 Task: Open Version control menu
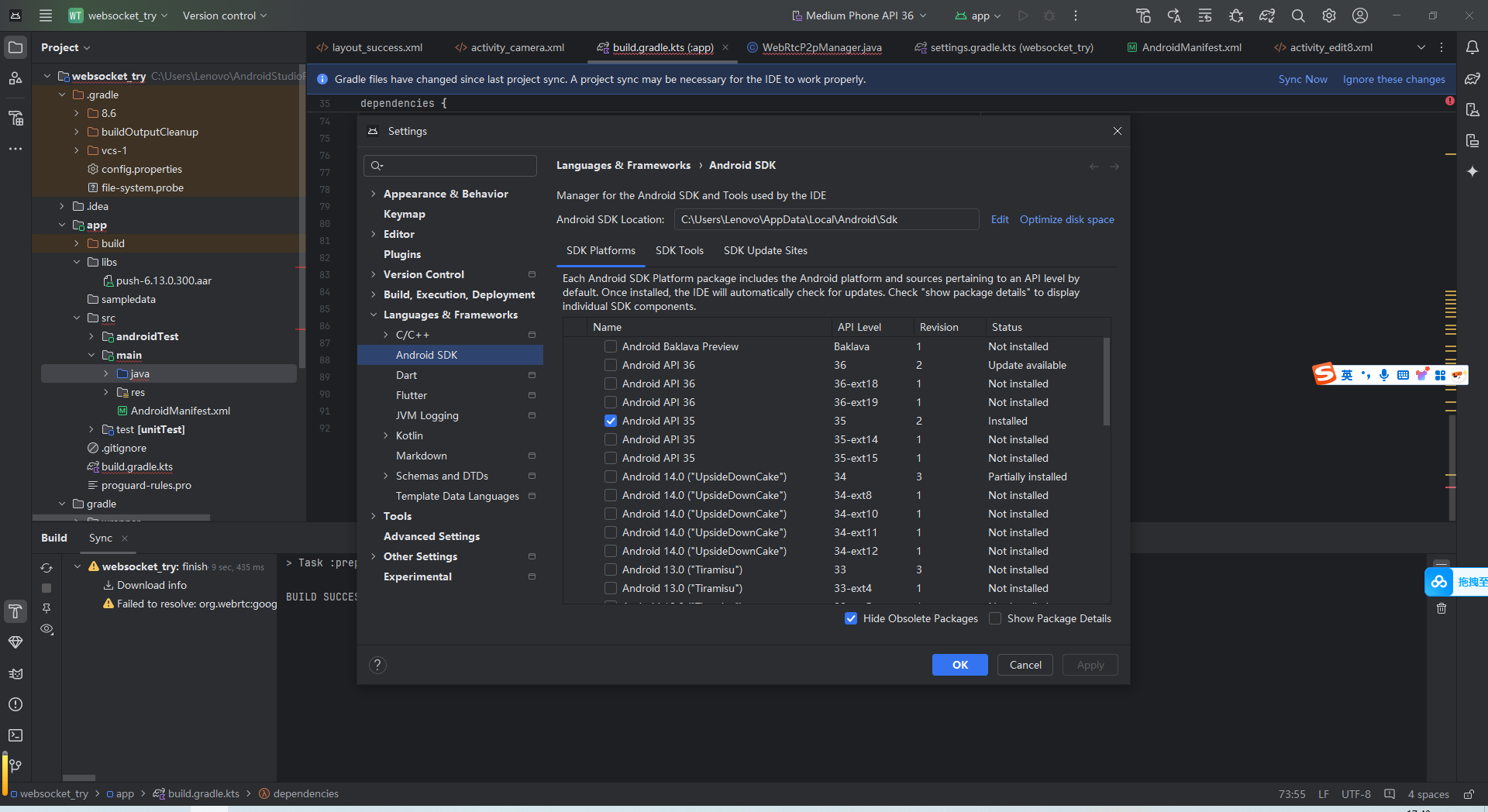click(225, 15)
